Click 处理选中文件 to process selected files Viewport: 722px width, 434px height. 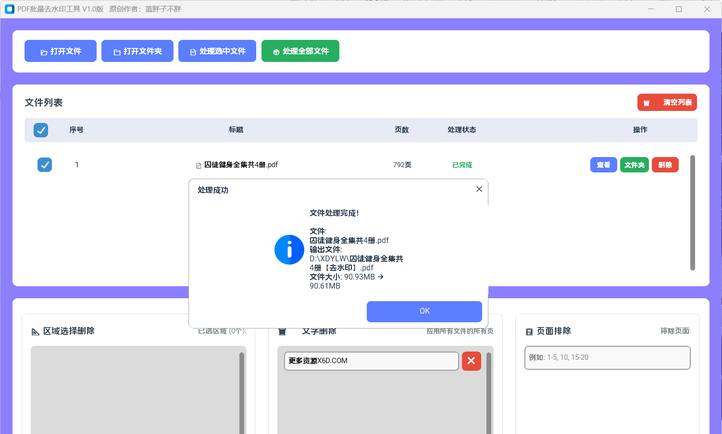(x=217, y=51)
